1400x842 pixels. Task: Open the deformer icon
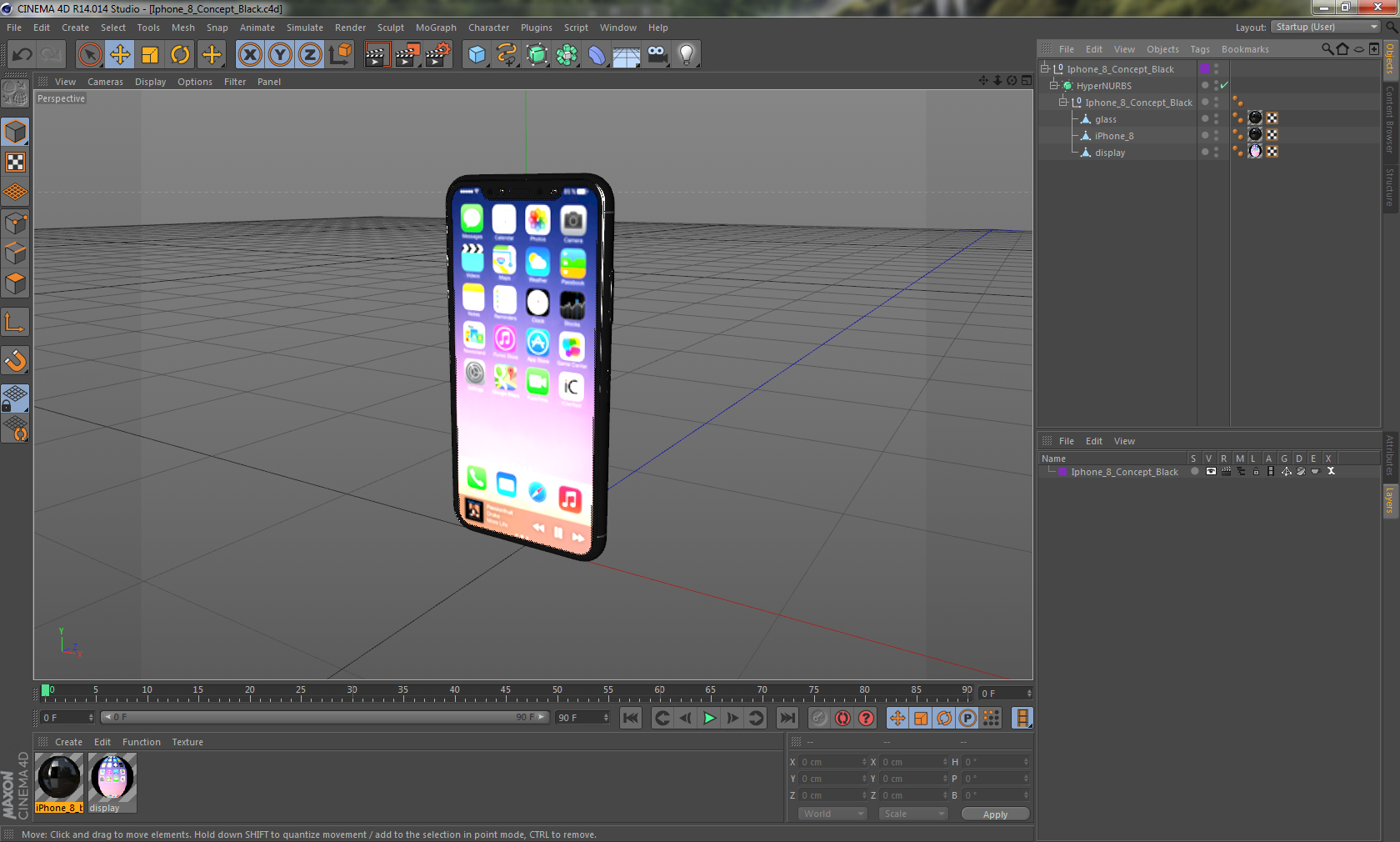pyautogui.click(x=597, y=55)
